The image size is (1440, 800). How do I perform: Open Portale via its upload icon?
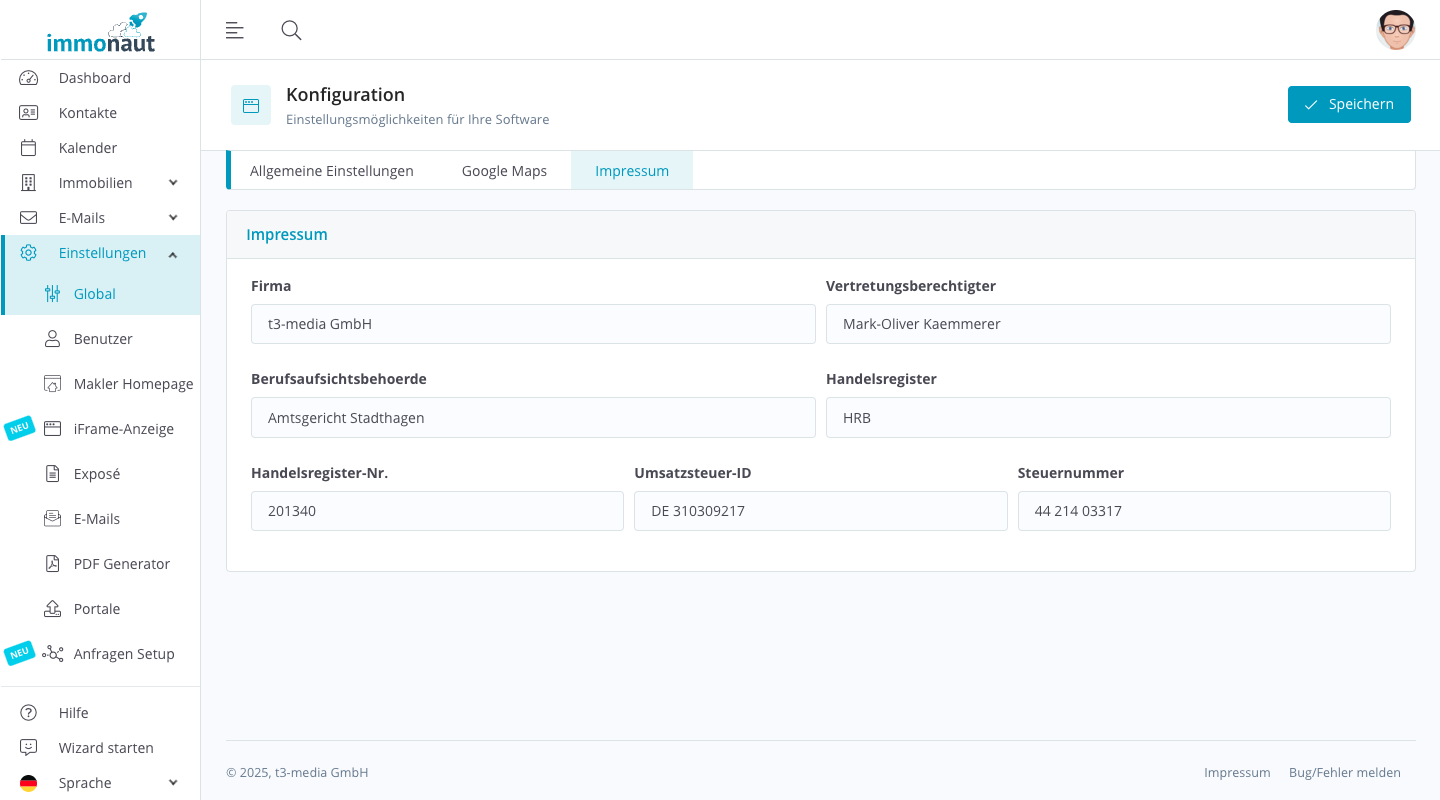point(51,608)
